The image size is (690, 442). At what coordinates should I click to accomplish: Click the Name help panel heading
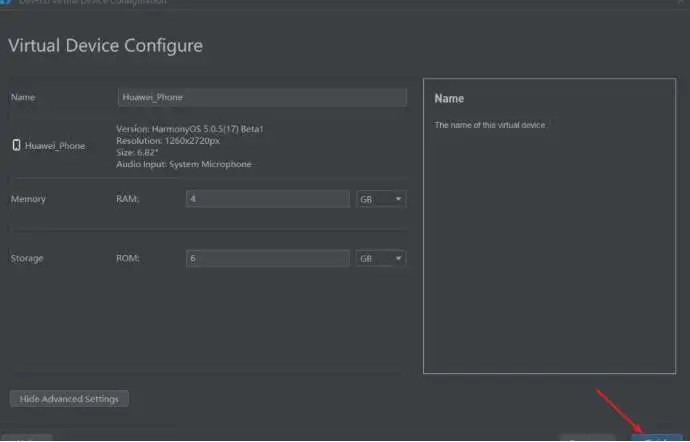point(449,99)
